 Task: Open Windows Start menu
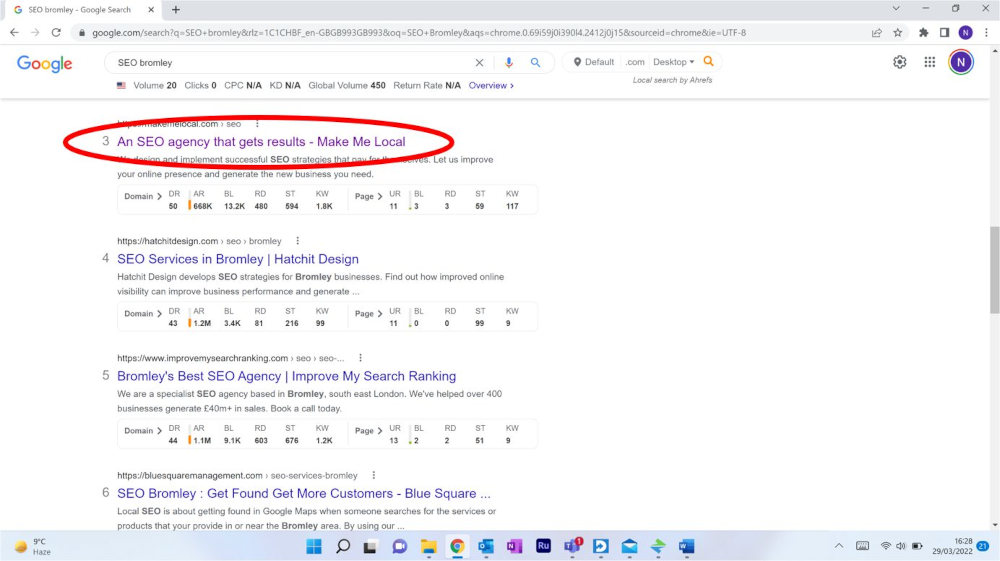point(314,546)
